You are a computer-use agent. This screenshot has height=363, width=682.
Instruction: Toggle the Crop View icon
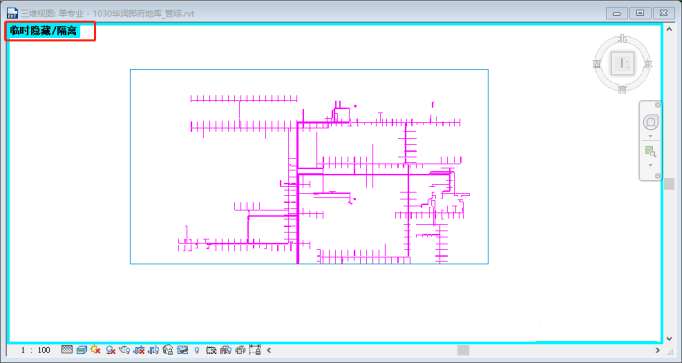click(139, 350)
